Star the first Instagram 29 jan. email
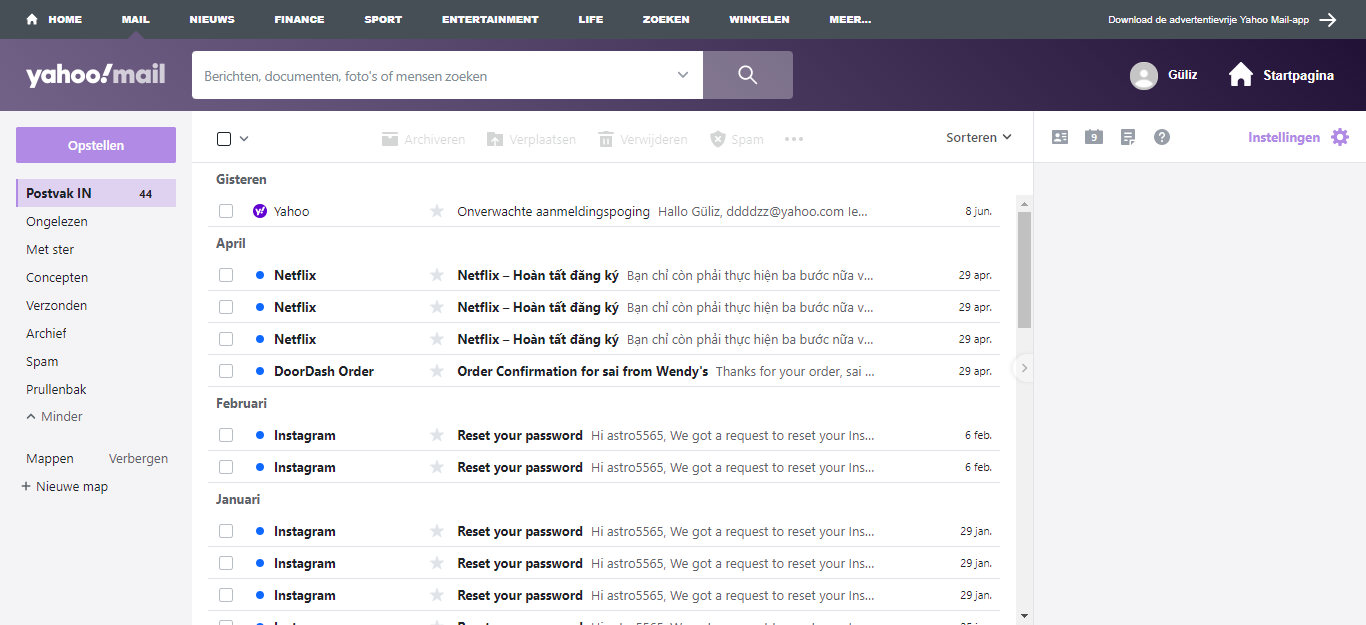Viewport: 1366px width, 625px height. click(436, 531)
